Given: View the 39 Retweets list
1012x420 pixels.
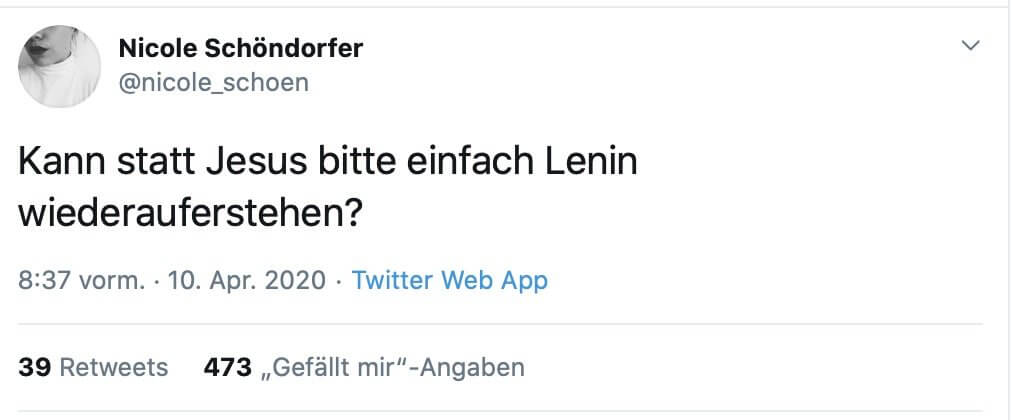Looking at the screenshot, I should pyautogui.click(x=94, y=367).
